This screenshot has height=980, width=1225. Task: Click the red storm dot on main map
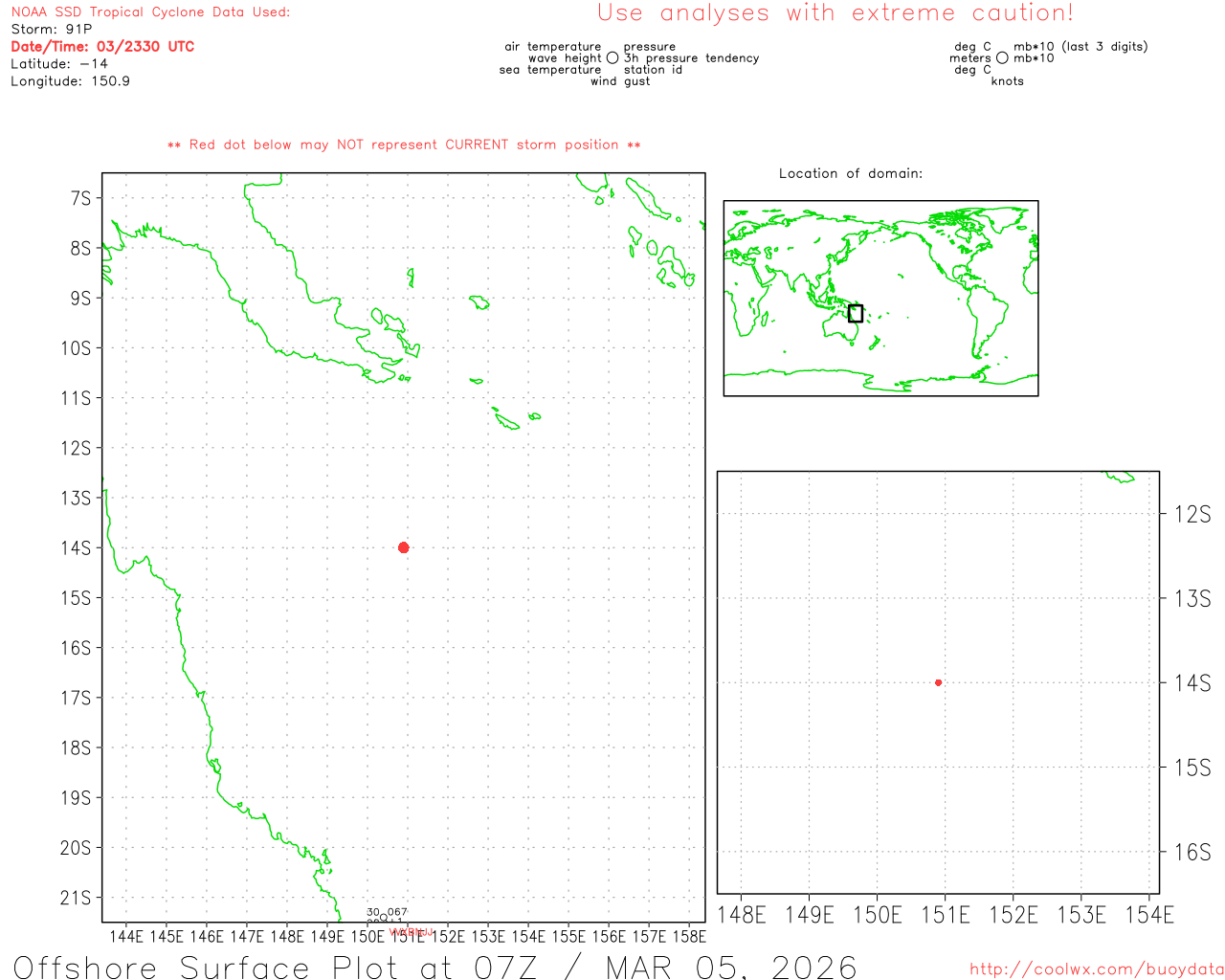tap(403, 547)
